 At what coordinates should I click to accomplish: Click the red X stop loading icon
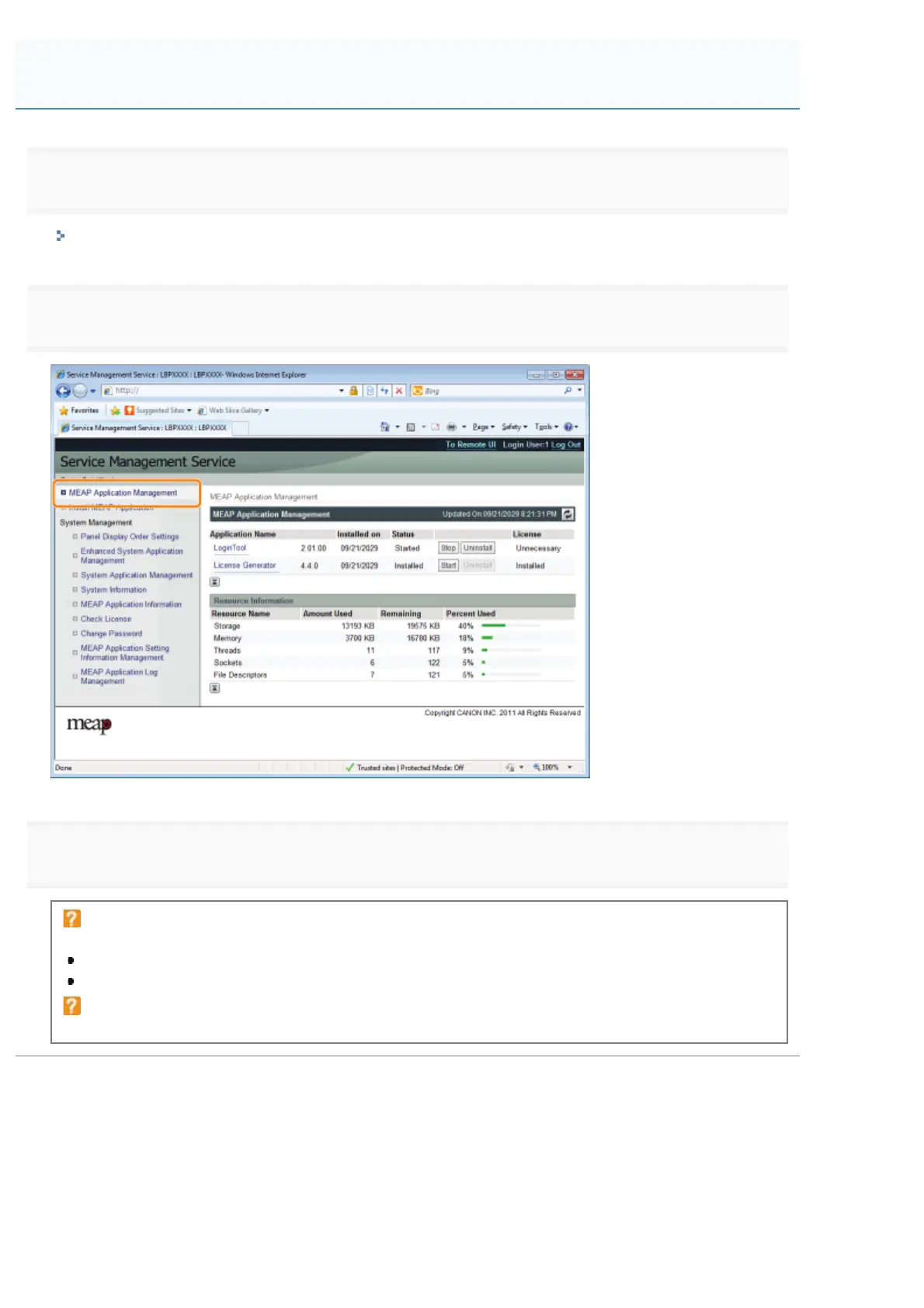tap(399, 391)
